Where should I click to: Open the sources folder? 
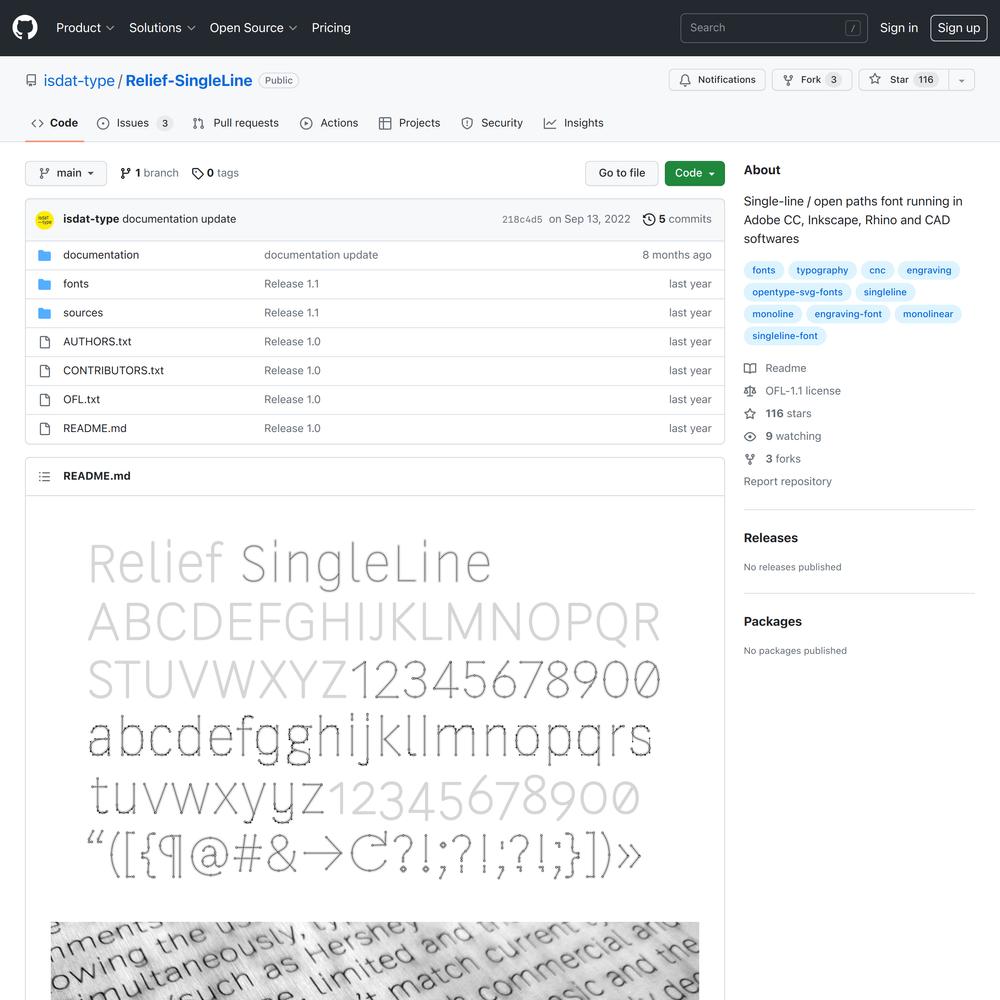coord(83,312)
